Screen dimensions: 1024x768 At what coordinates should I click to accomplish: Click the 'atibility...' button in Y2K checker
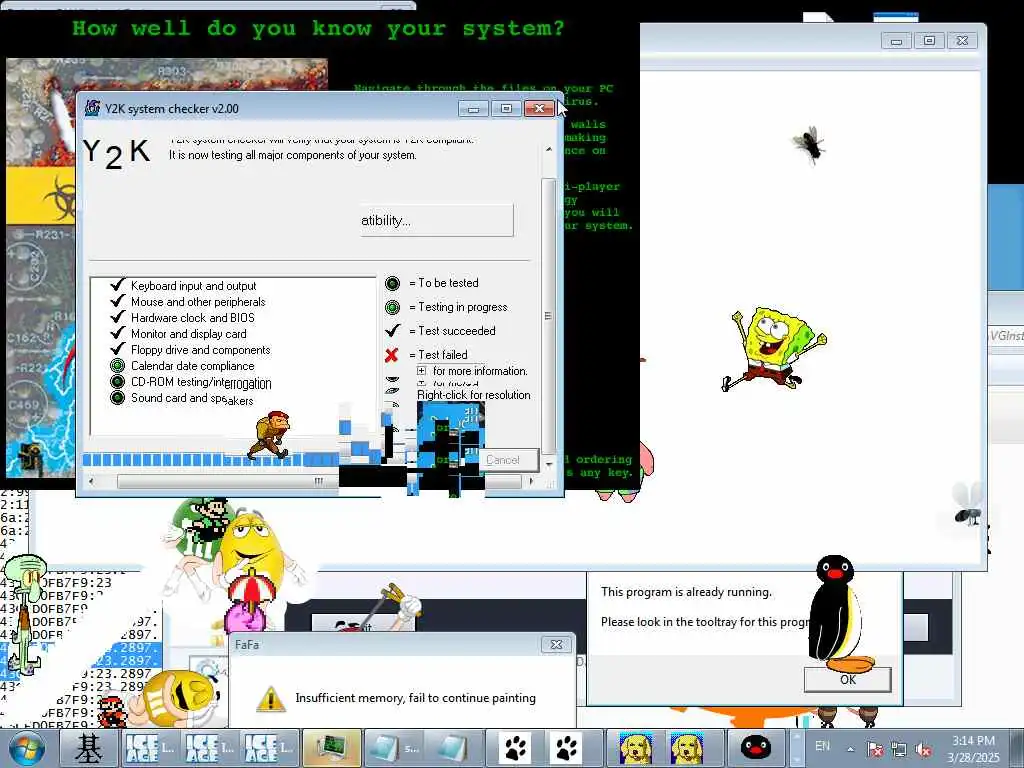point(436,221)
